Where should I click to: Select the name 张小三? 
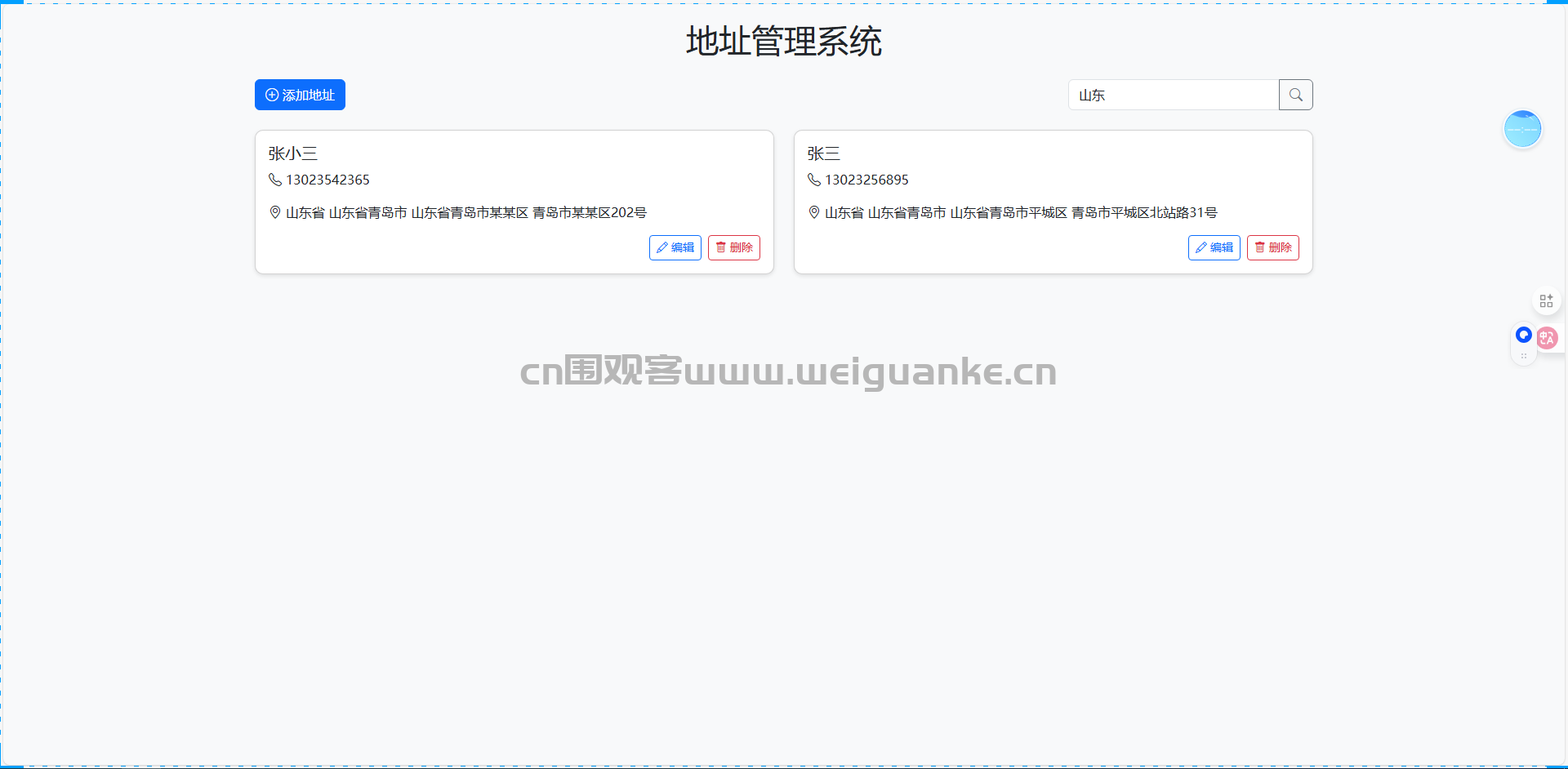[x=292, y=153]
